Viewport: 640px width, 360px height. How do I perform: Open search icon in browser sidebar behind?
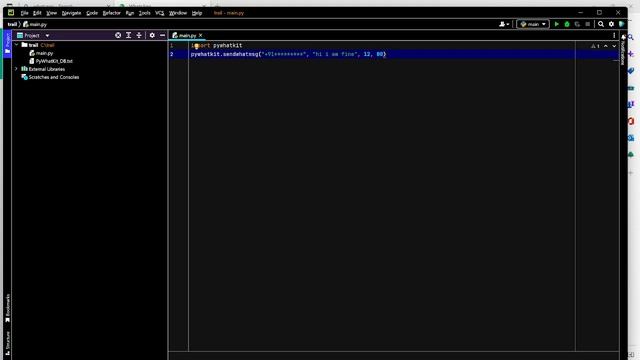pyautogui.click(x=631, y=37)
